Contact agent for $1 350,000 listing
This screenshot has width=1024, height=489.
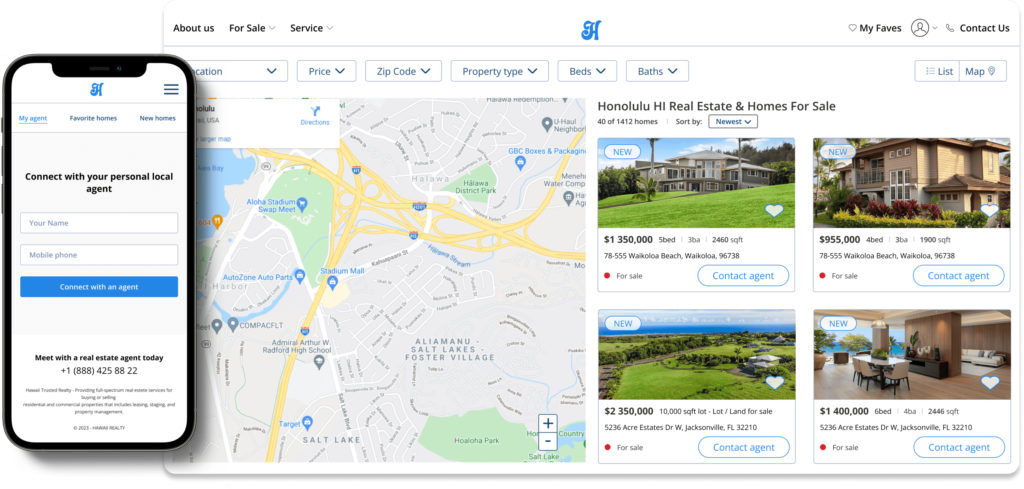(743, 276)
